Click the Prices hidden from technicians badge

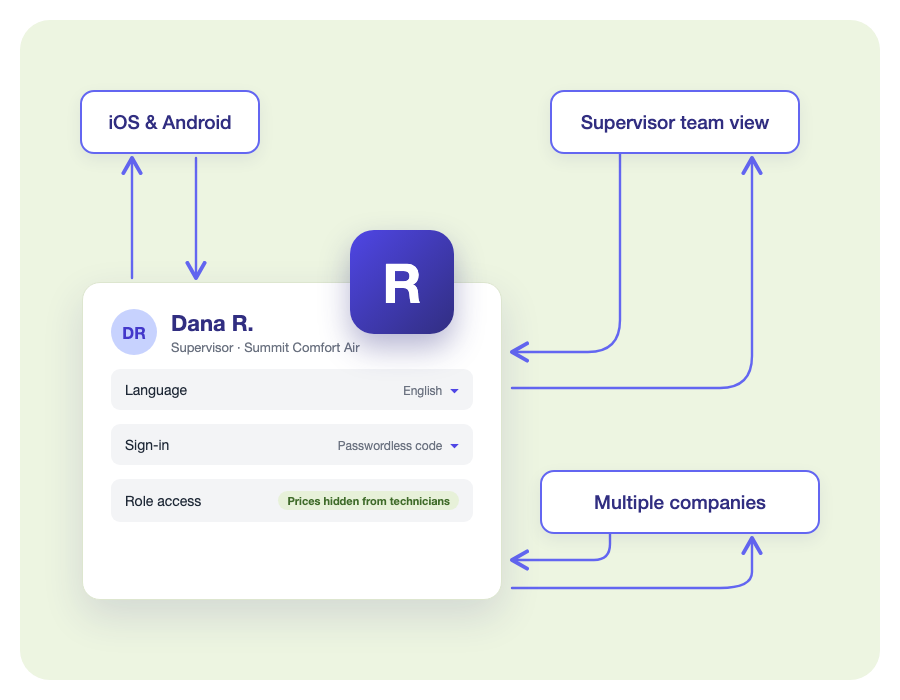tap(368, 501)
